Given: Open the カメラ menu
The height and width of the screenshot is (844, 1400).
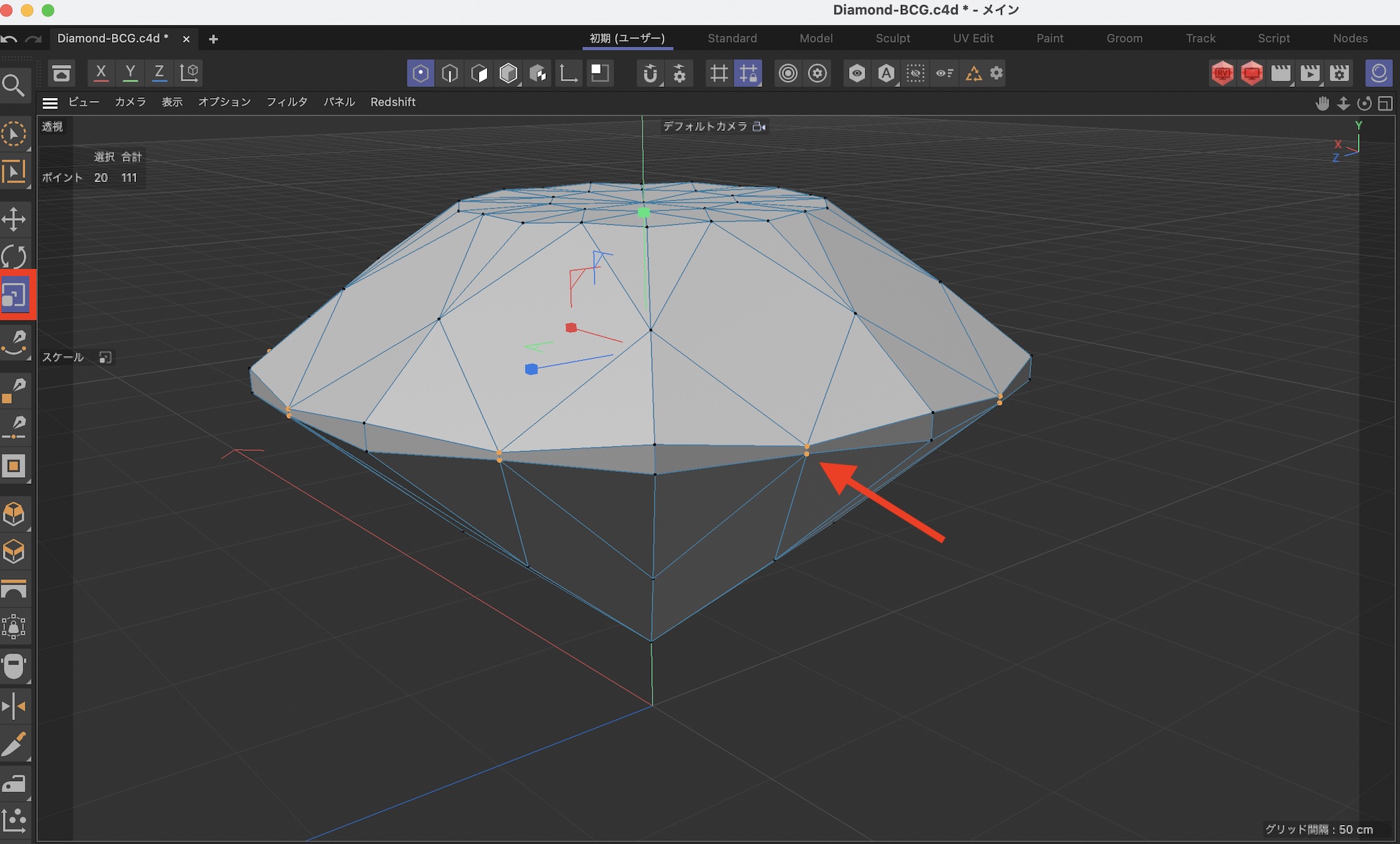Looking at the screenshot, I should (130, 102).
